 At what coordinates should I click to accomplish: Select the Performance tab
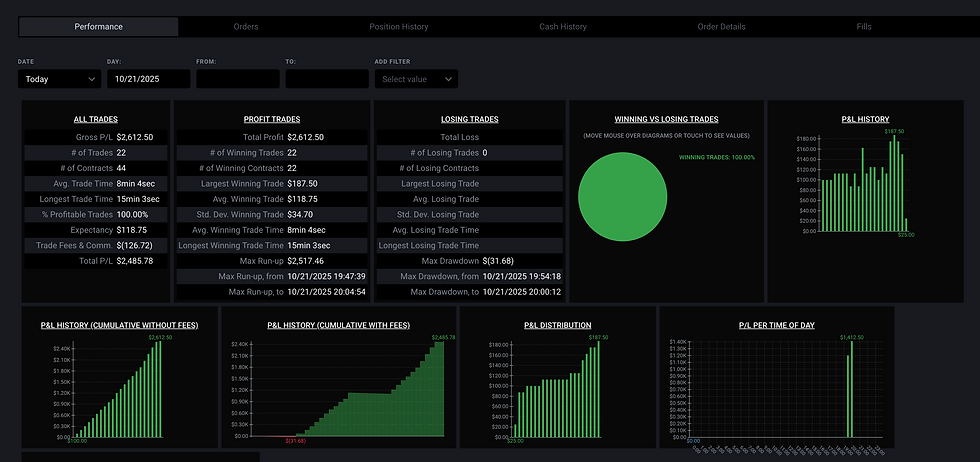click(x=99, y=27)
